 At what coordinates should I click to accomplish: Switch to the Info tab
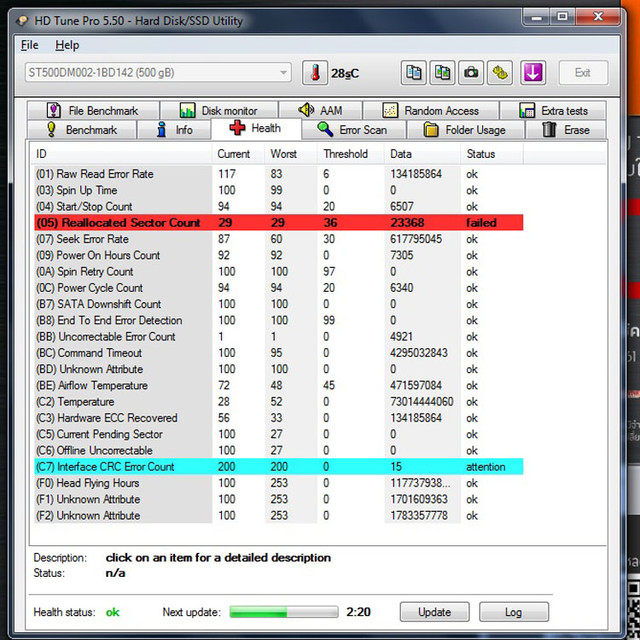pyautogui.click(x=174, y=130)
